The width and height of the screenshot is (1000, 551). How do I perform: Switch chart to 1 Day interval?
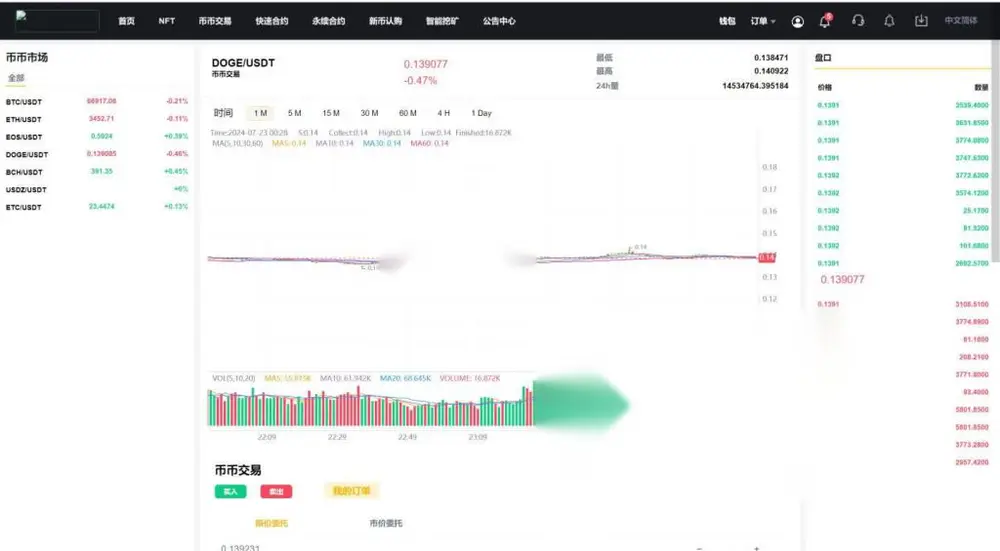(482, 113)
